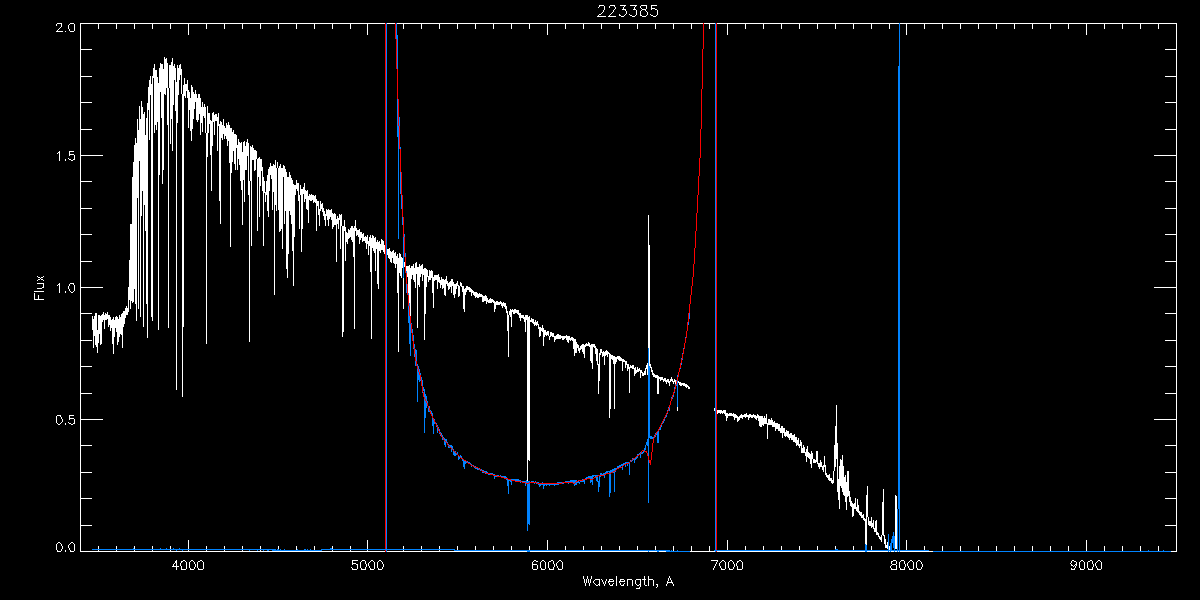
Task: Click the 0.0 y-axis tick label
Action: [x=62, y=547]
